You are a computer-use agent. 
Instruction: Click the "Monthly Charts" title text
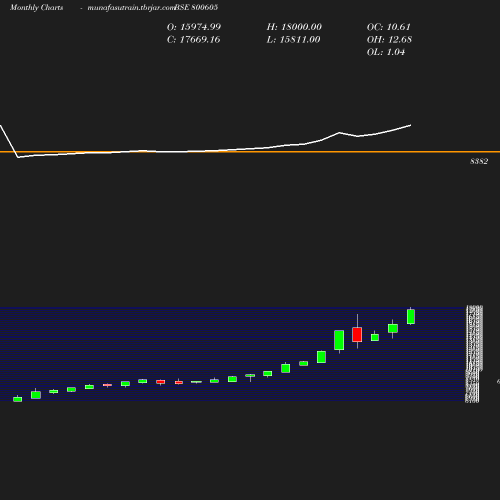(x=36, y=7)
